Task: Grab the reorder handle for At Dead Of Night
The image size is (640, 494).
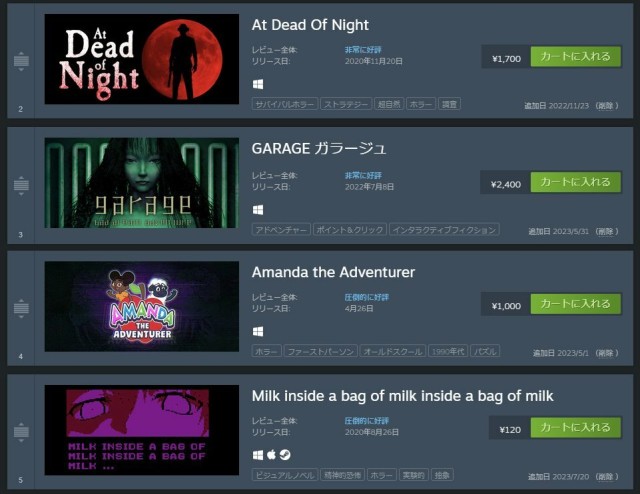Action: [x=21, y=61]
